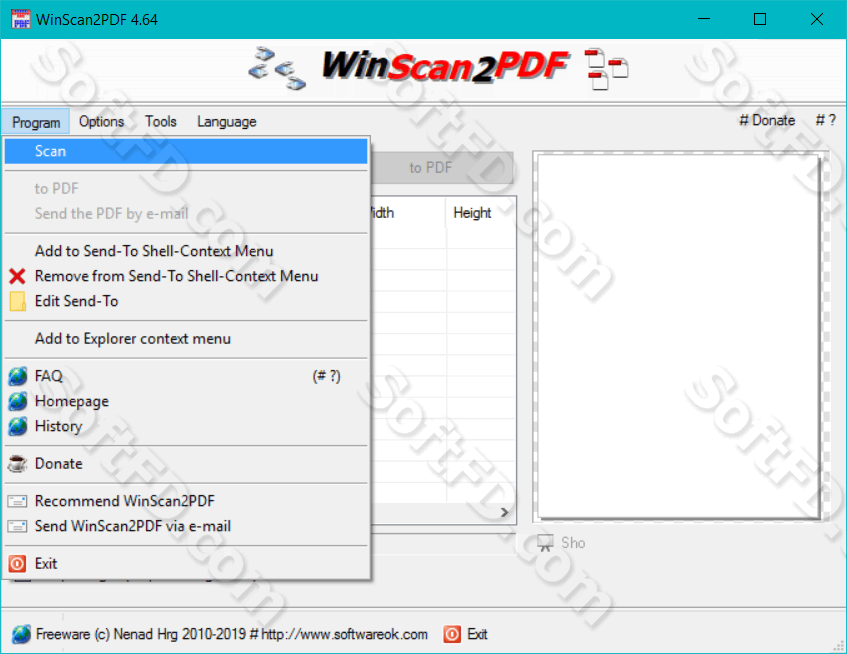Open History from the Program menu
Screen dimensions: 847x654
pyautogui.click(x=186, y=426)
